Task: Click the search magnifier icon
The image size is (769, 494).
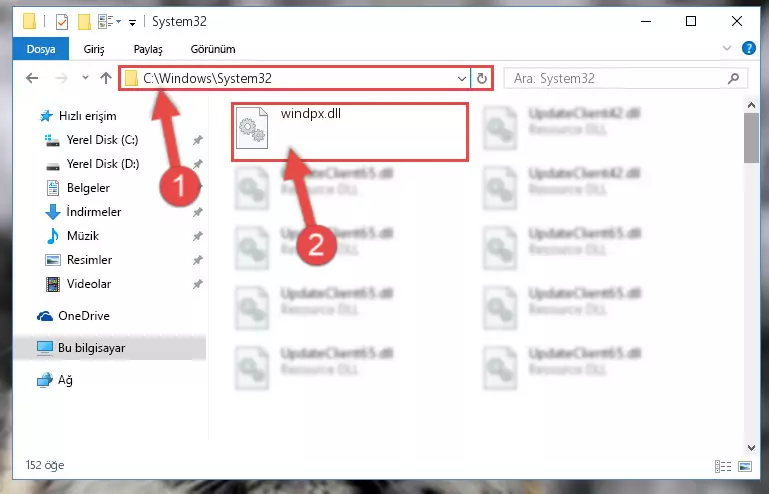Action: pyautogui.click(x=733, y=78)
